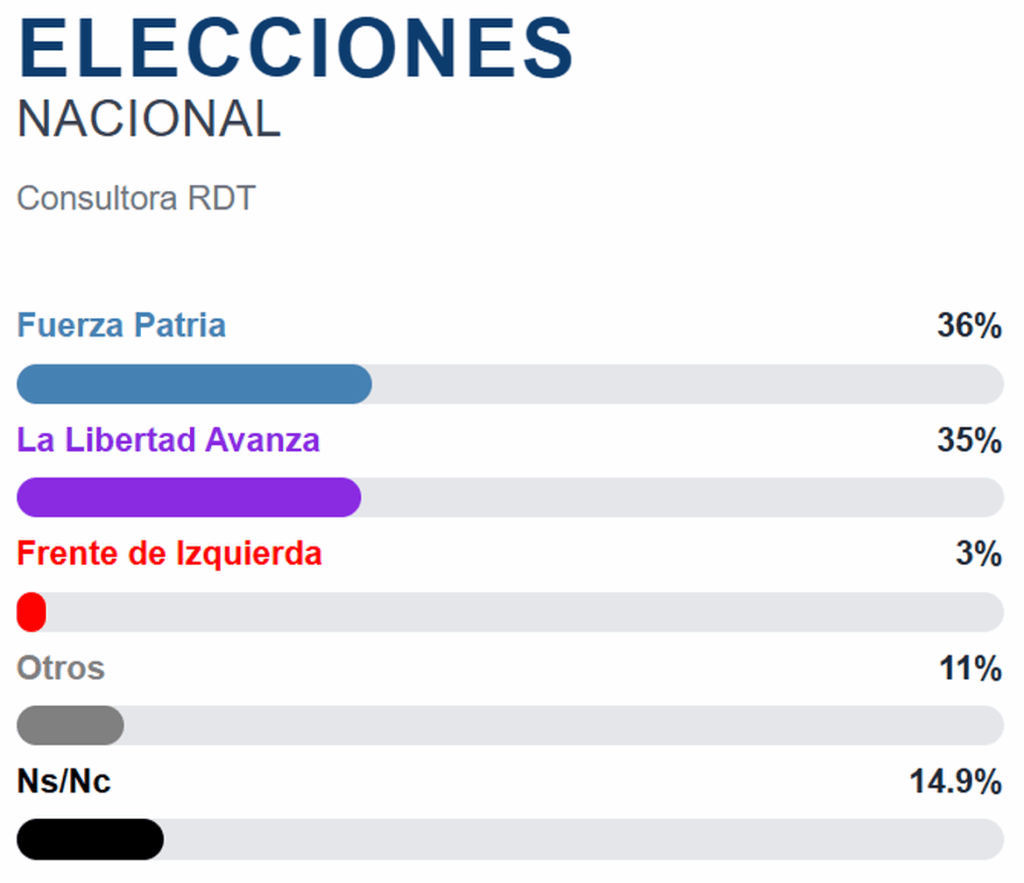
Task: Click the 11% percentage value
Action: (x=970, y=668)
